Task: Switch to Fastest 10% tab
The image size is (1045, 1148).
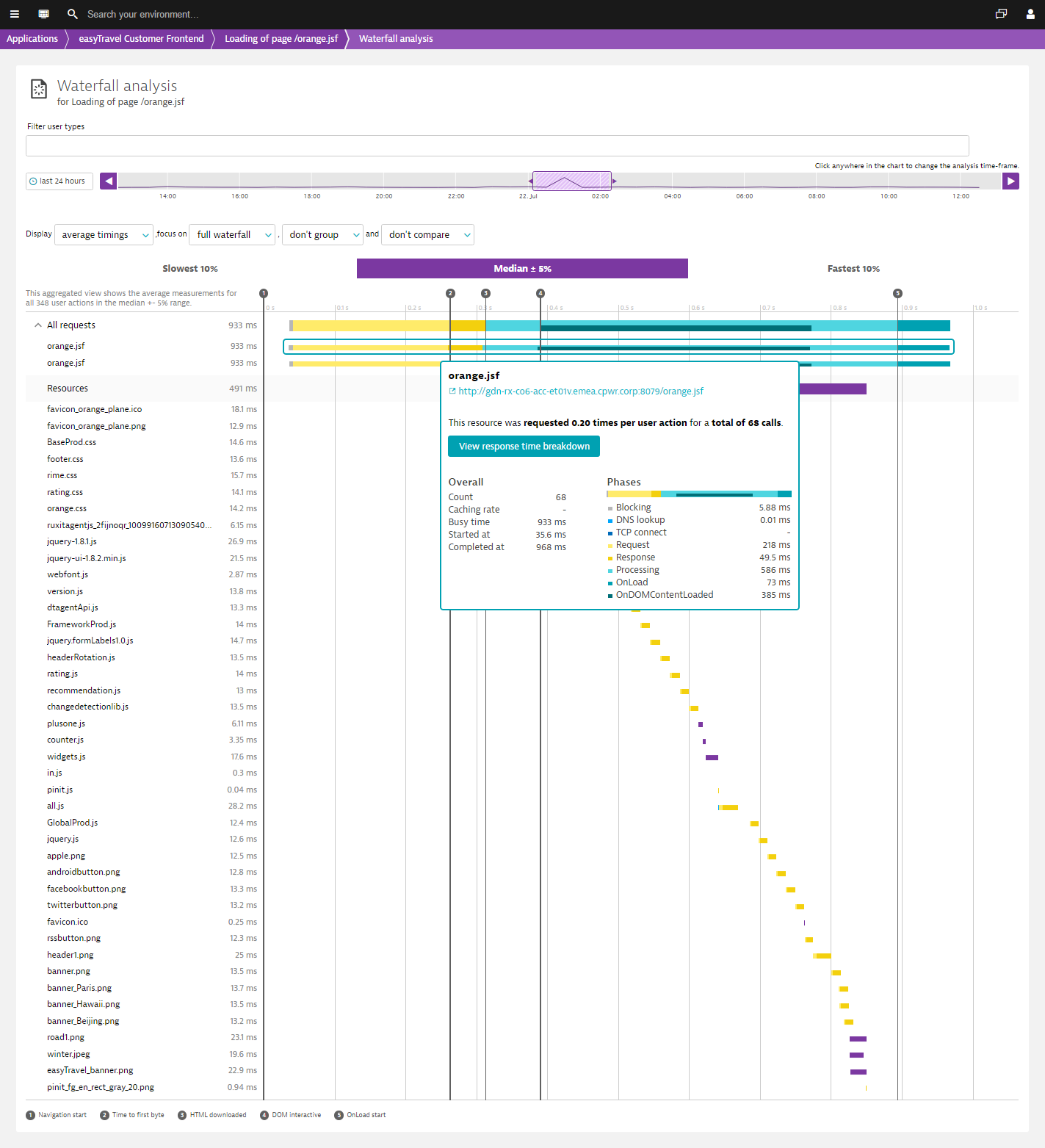Action: click(x=853, y=269)
